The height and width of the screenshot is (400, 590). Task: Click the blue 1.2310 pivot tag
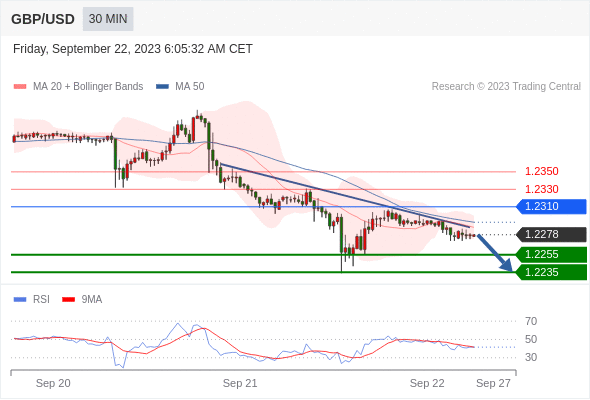pyautogui.click(x=551, y=207)
